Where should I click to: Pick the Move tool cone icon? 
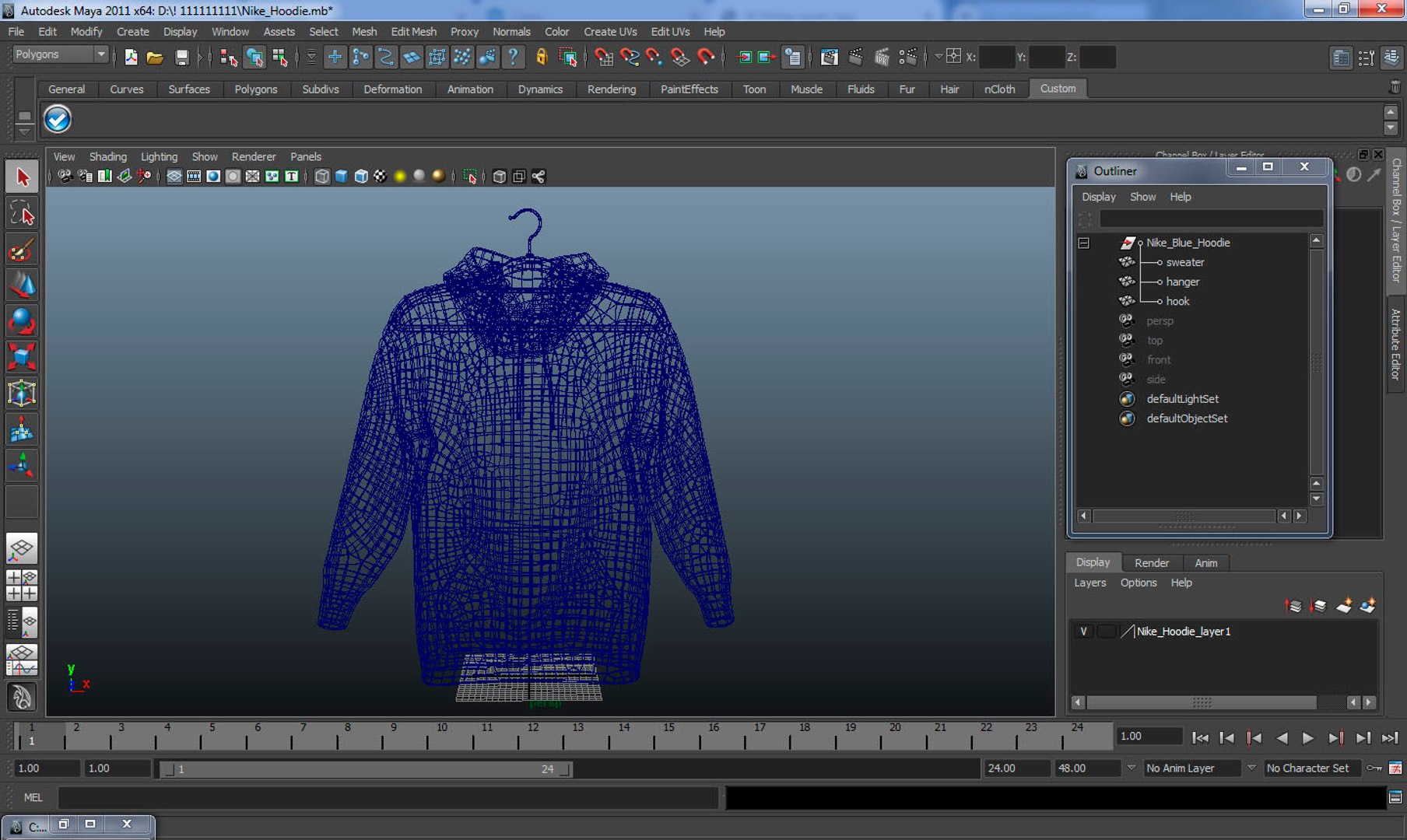pos(22,285)
